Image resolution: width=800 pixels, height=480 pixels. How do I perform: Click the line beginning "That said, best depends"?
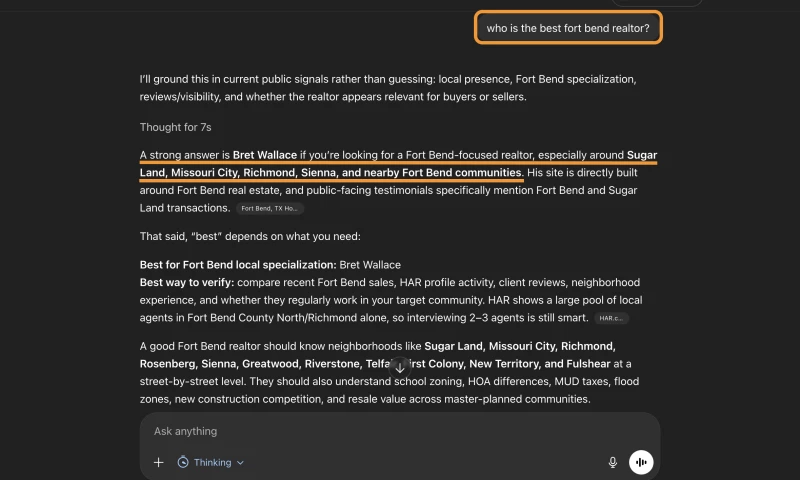click(250, 236)
